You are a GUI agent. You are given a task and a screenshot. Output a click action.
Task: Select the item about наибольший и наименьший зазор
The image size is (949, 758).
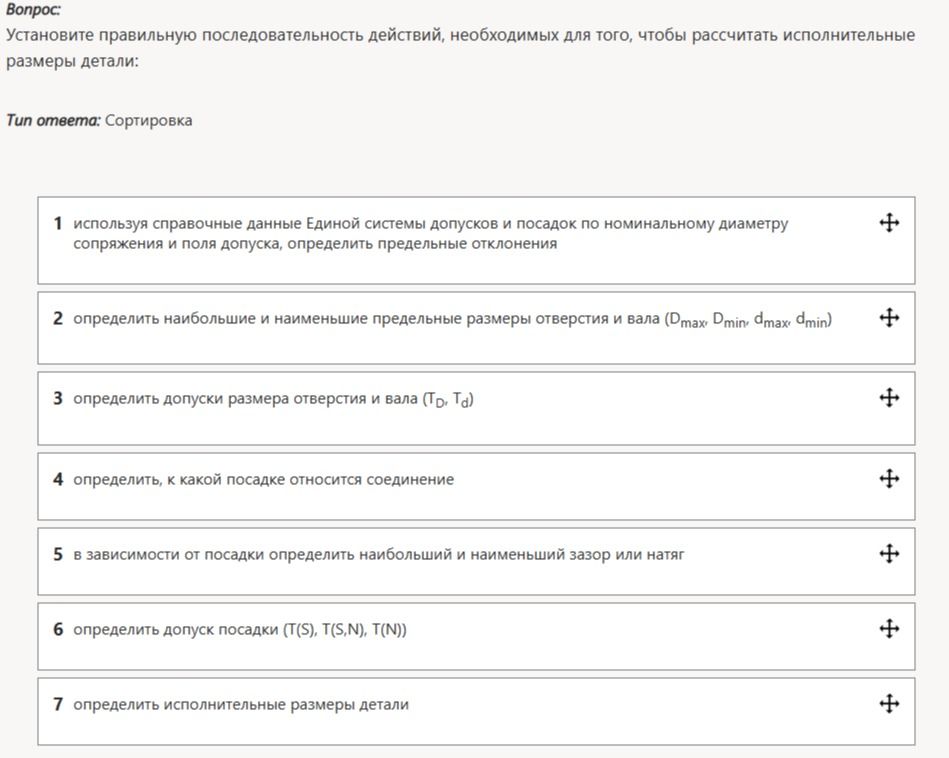tap(476, 561)
